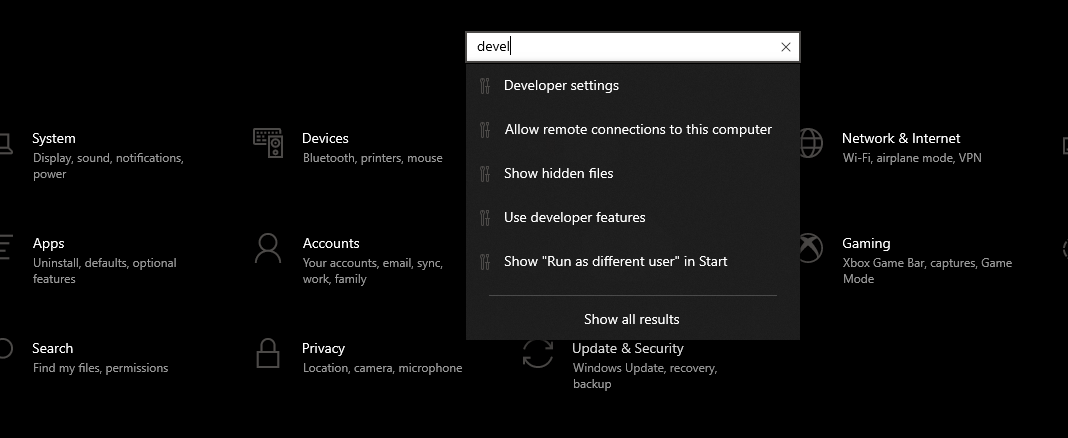This screenshot has width=1068, height=438.
Task: Click 'Your accounts, email, sync, work, family' text
Action: (373, 270)
